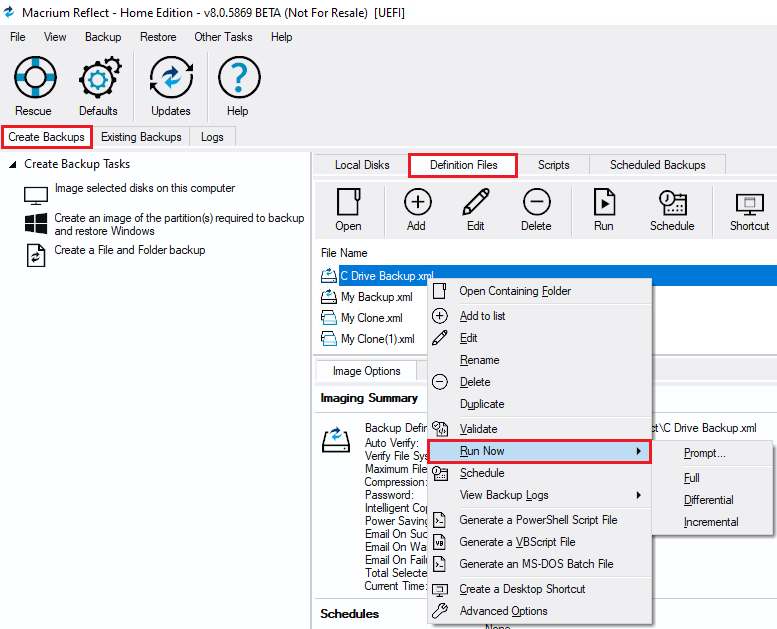Choose Generate a PowerShell Script File

click(x=540, y=520)
